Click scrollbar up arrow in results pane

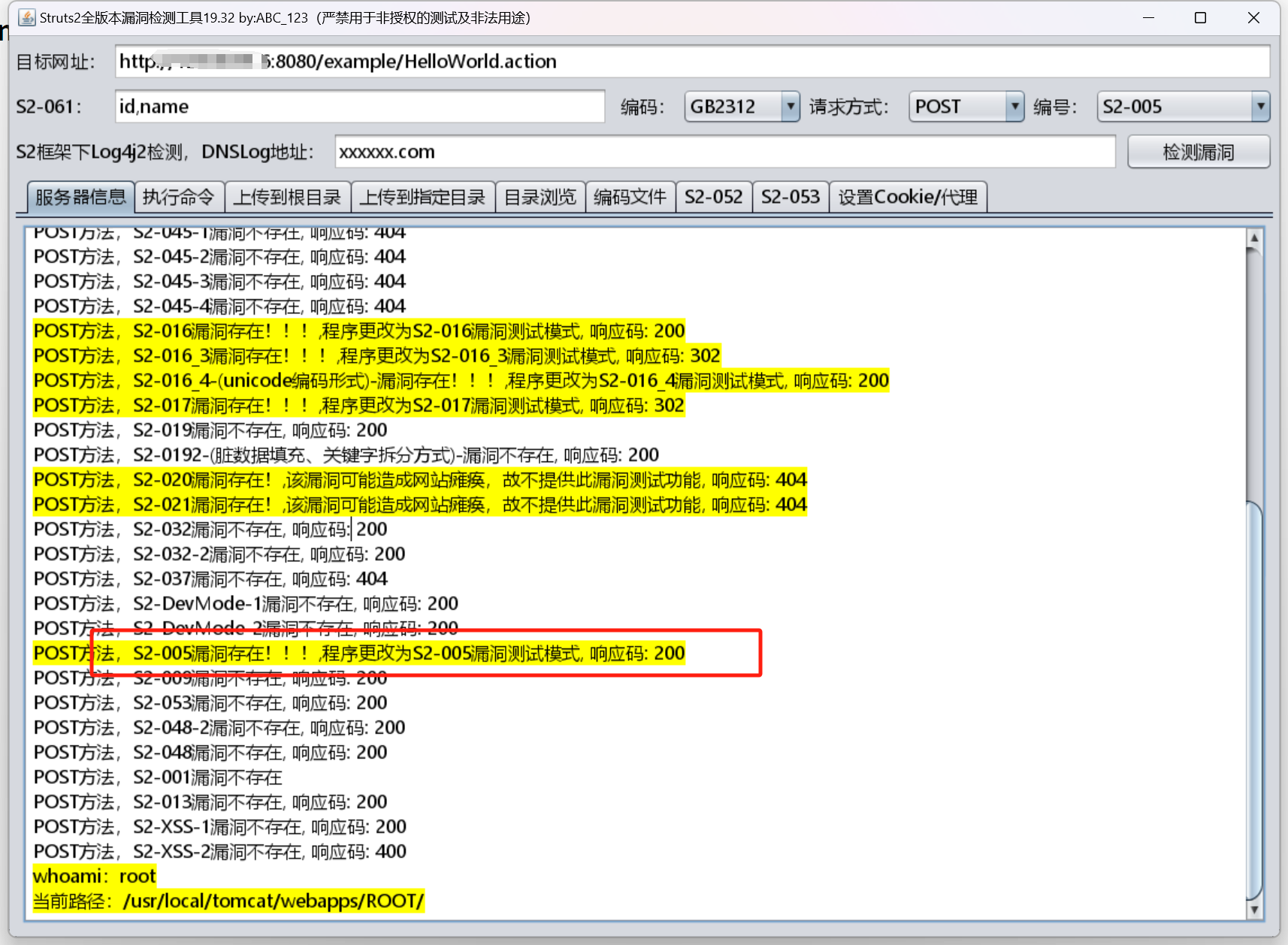tap(1253, 238)
